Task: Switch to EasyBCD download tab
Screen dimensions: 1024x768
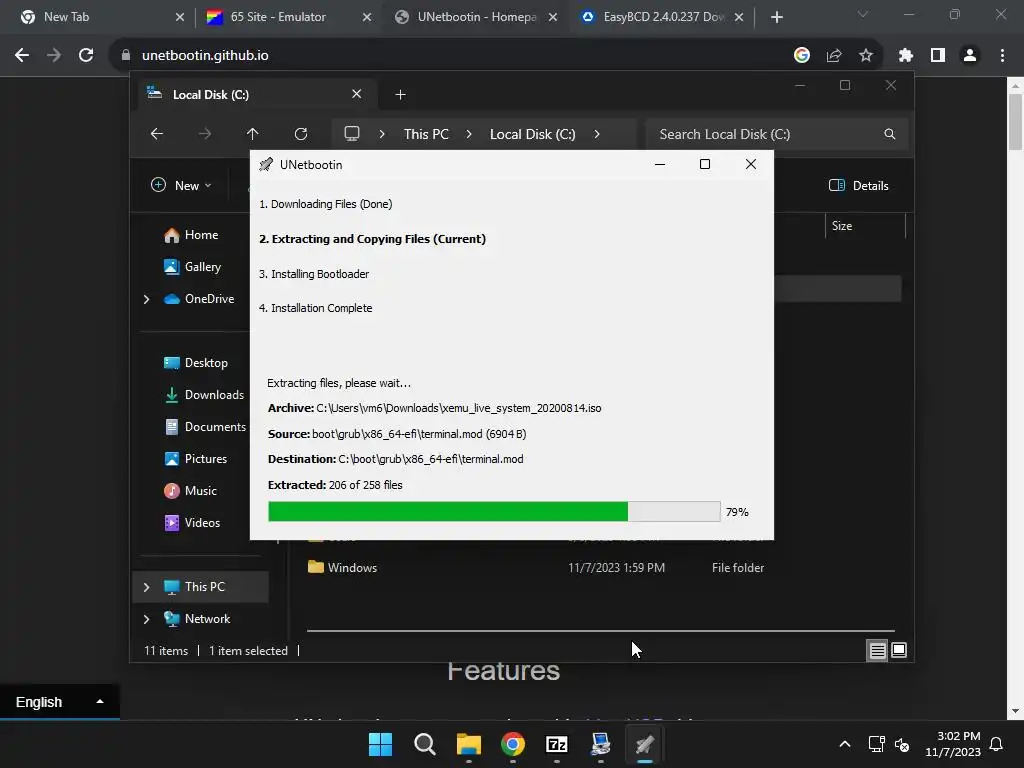Action: (x=661, y=18)
